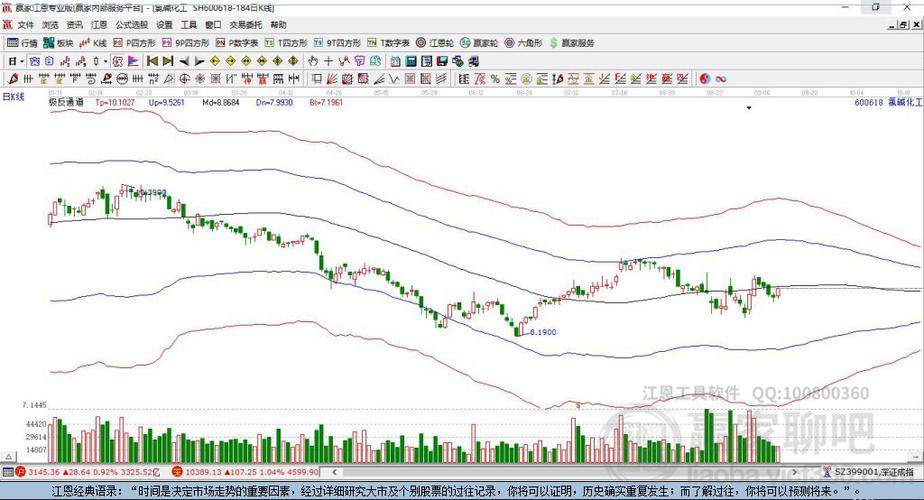Screen dimensions: 924x500
Task: Click the Md=8.8684 value
Action: tap(221, 103)
